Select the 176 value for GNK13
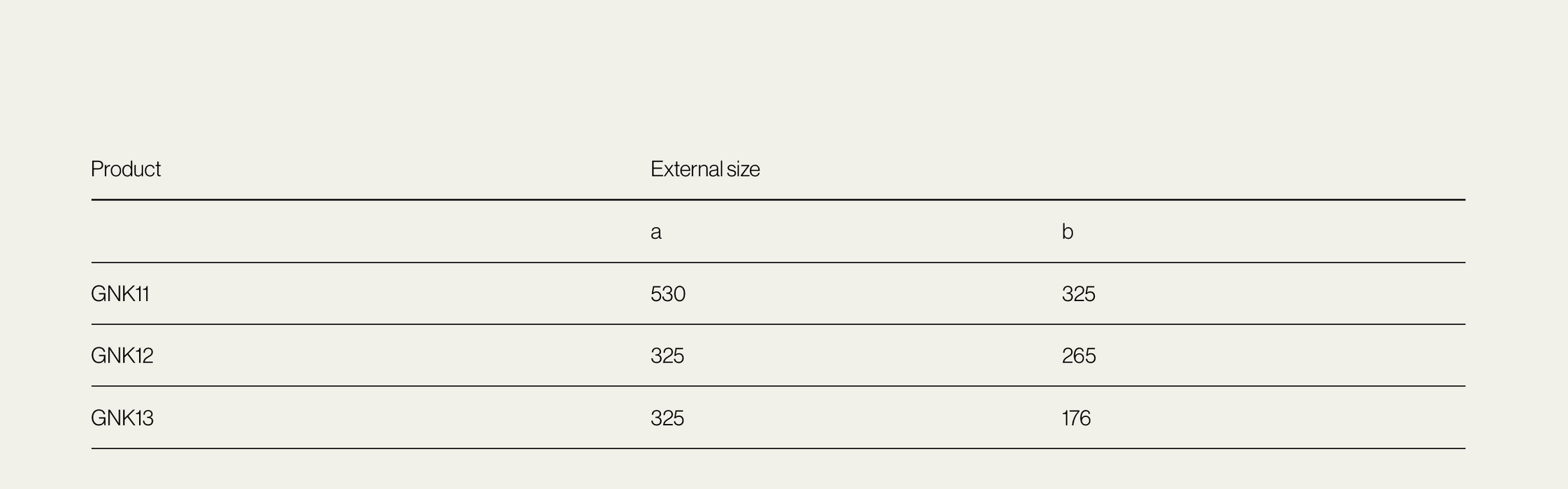Image resolution: width=1568 pixels, height=489 pixels. click(1075, 418)
